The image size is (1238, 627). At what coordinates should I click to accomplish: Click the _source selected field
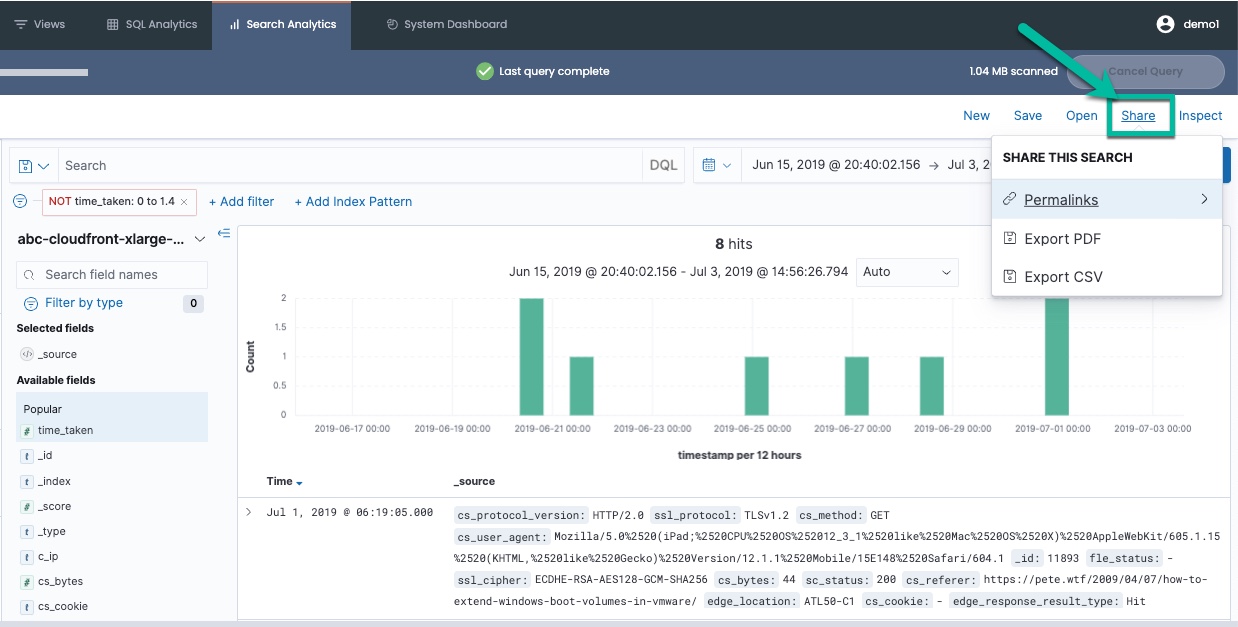57,354
